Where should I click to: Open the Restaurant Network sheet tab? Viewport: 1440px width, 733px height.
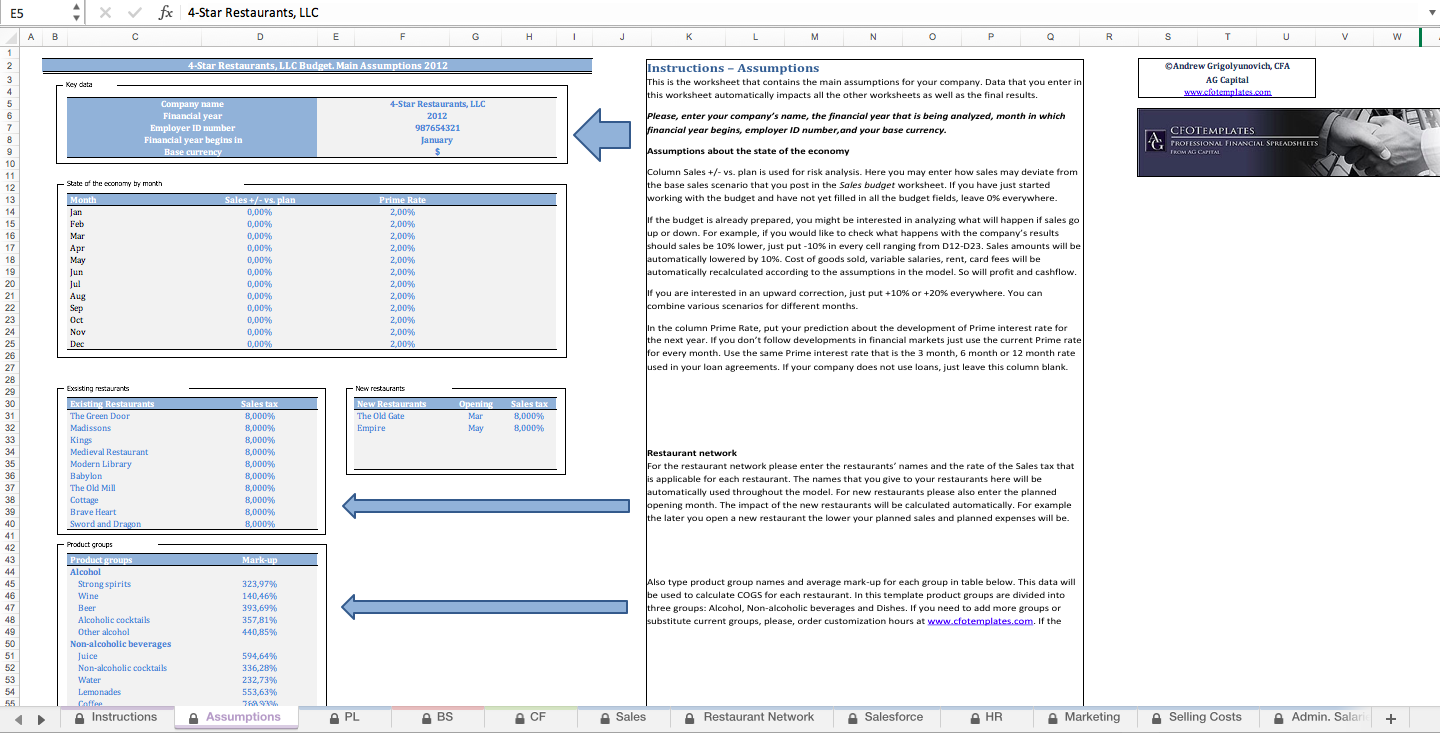750,717
